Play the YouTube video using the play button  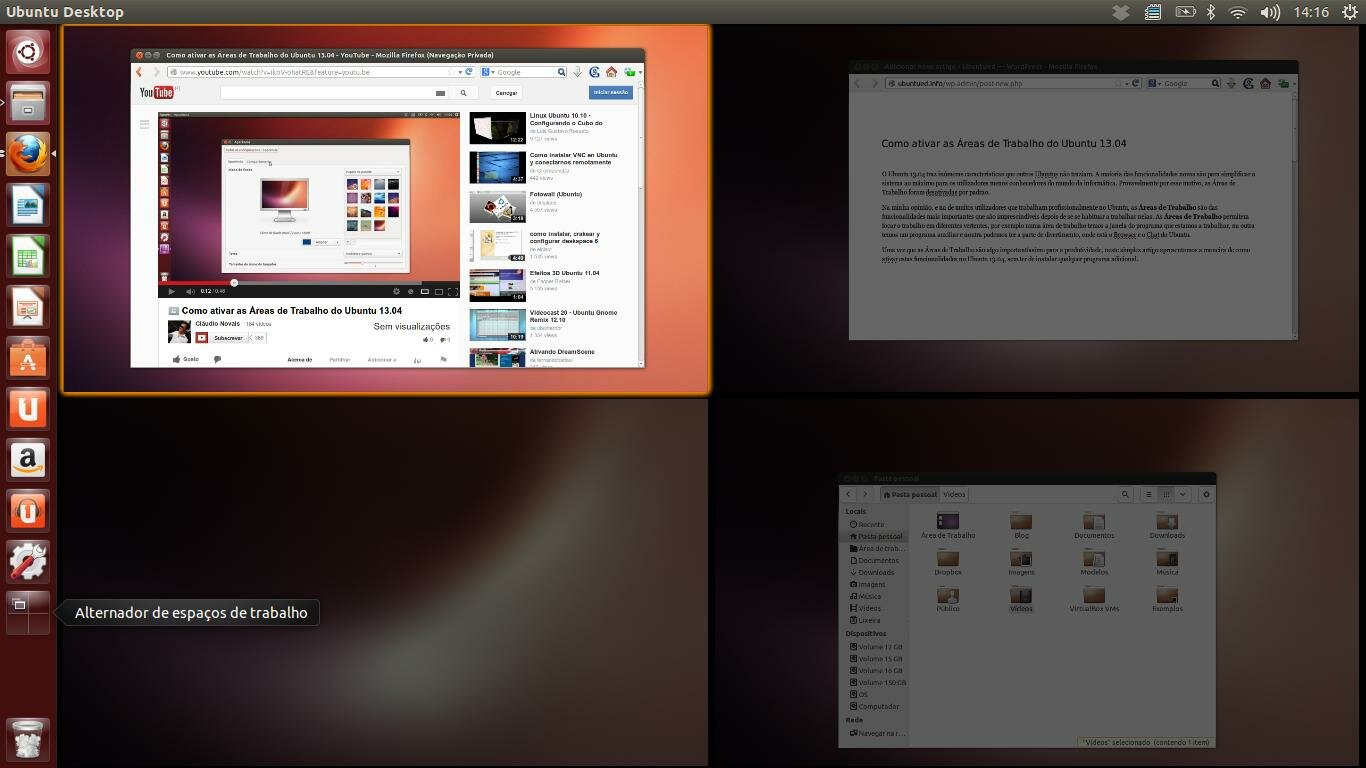point(171,292)
